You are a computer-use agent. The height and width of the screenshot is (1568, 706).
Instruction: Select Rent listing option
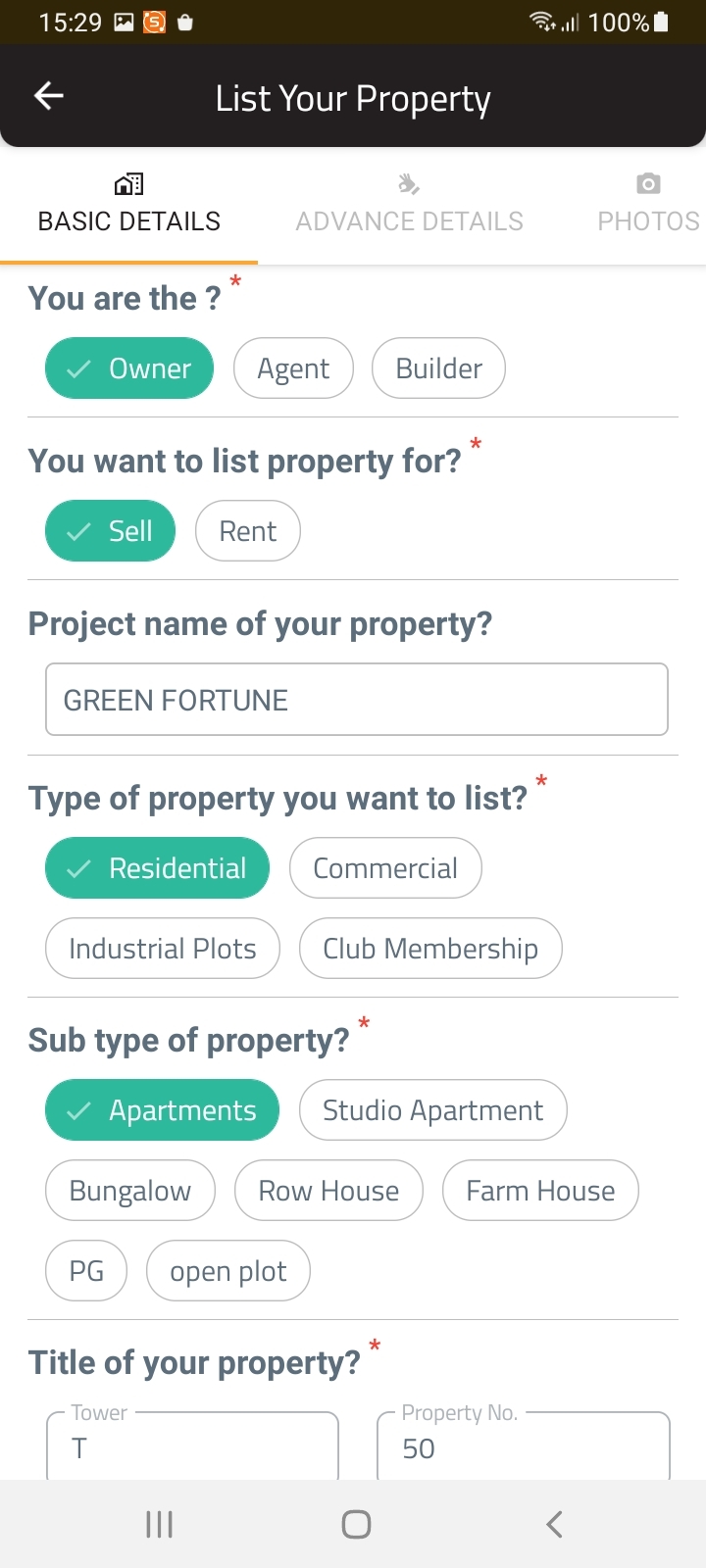[x=247, y=531]
